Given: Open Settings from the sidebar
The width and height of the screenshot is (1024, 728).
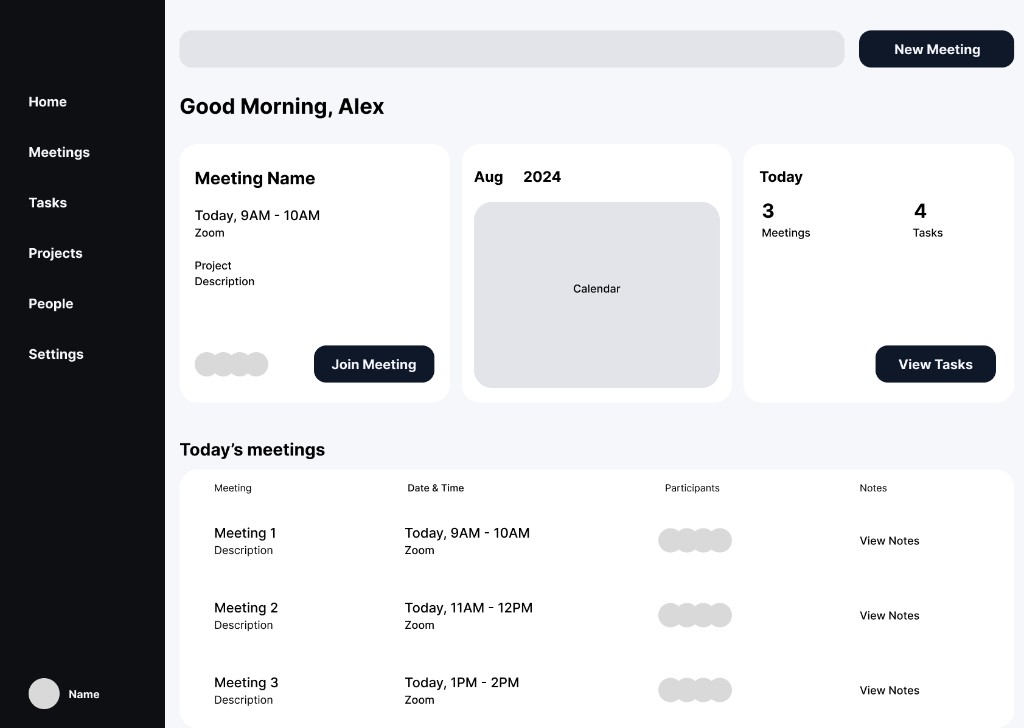Looking at the screenshot, I should 56,354.
